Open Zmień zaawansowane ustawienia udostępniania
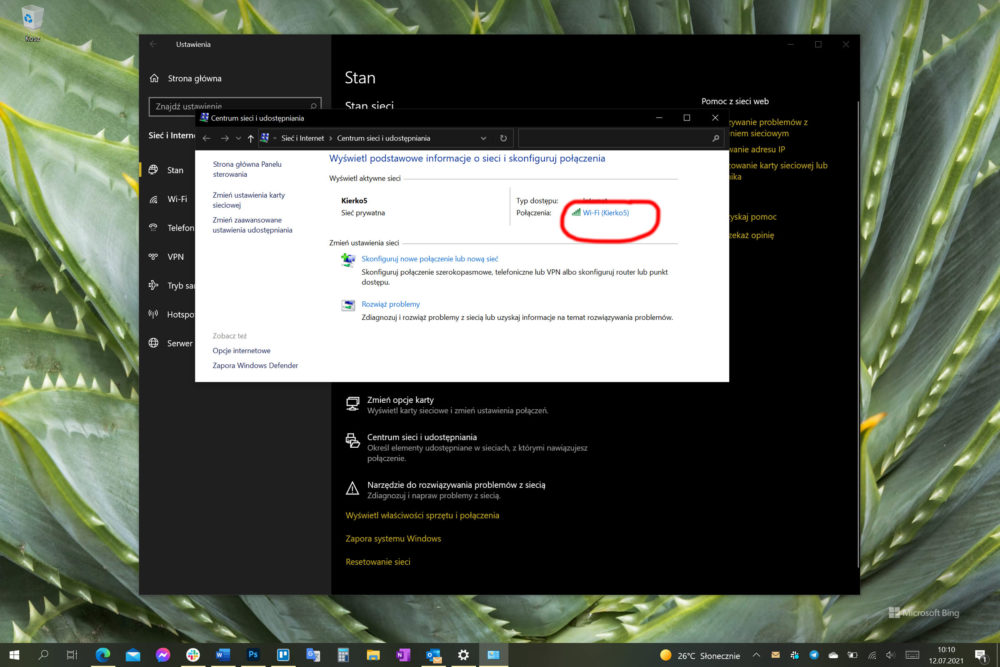 click(x=253, y=225)
